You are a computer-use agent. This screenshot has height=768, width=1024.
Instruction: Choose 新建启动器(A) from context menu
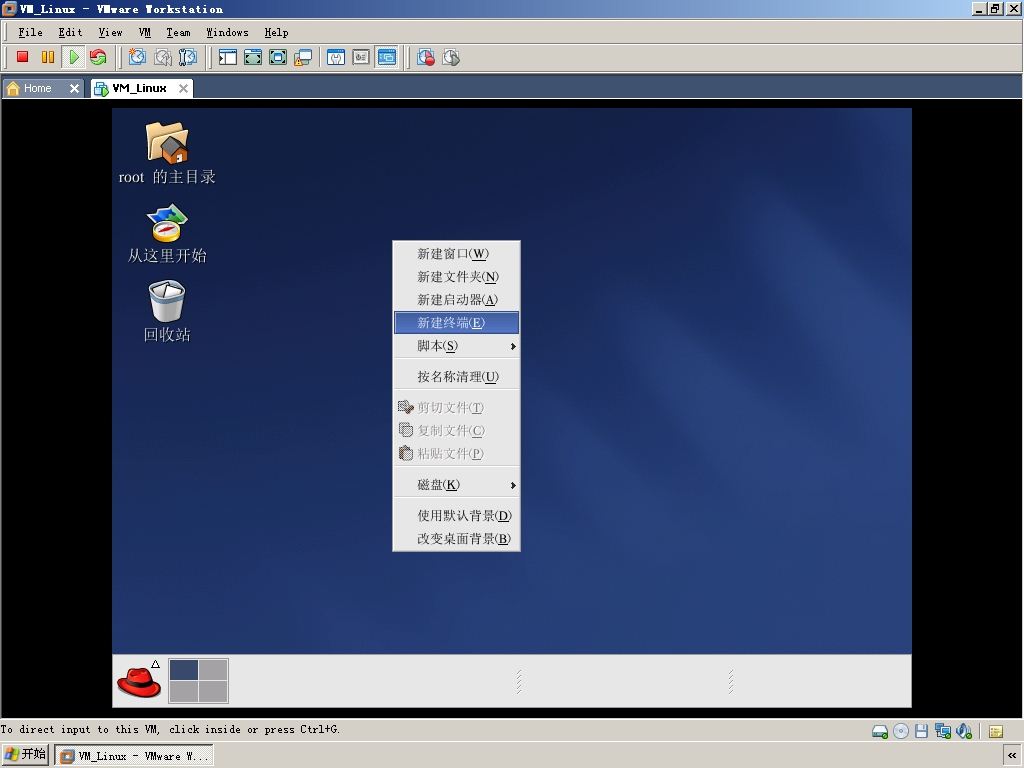456,300
